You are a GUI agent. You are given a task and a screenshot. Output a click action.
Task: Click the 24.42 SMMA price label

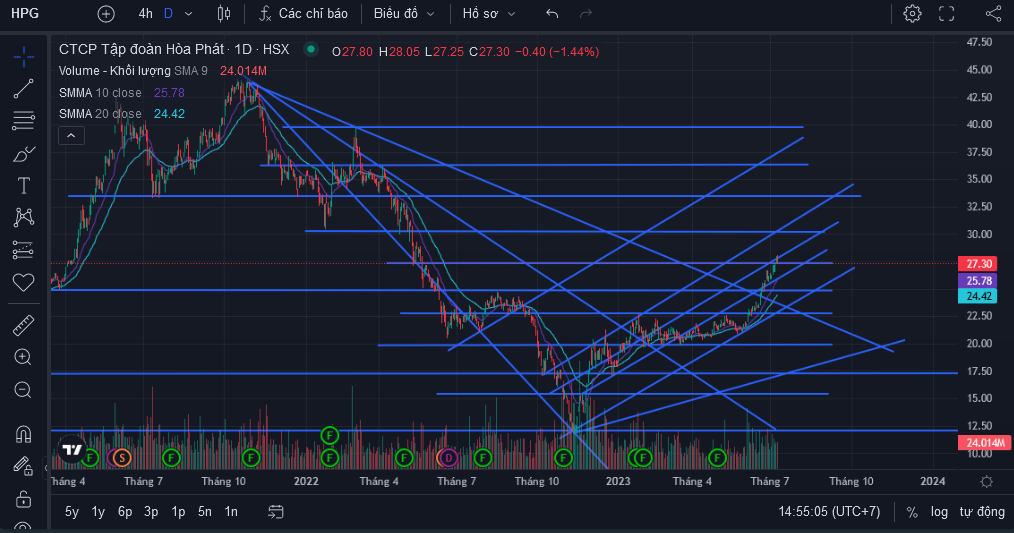pos(978,296)
